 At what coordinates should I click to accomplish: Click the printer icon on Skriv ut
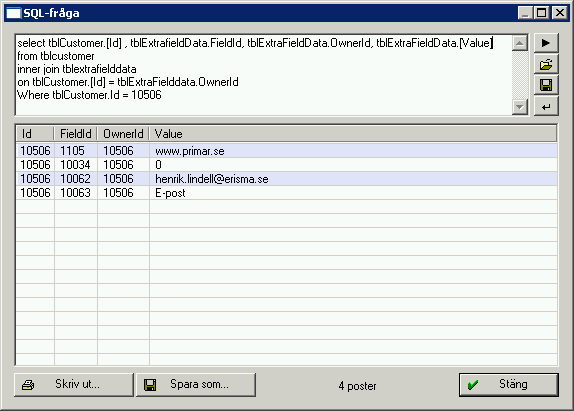(28, 385)
